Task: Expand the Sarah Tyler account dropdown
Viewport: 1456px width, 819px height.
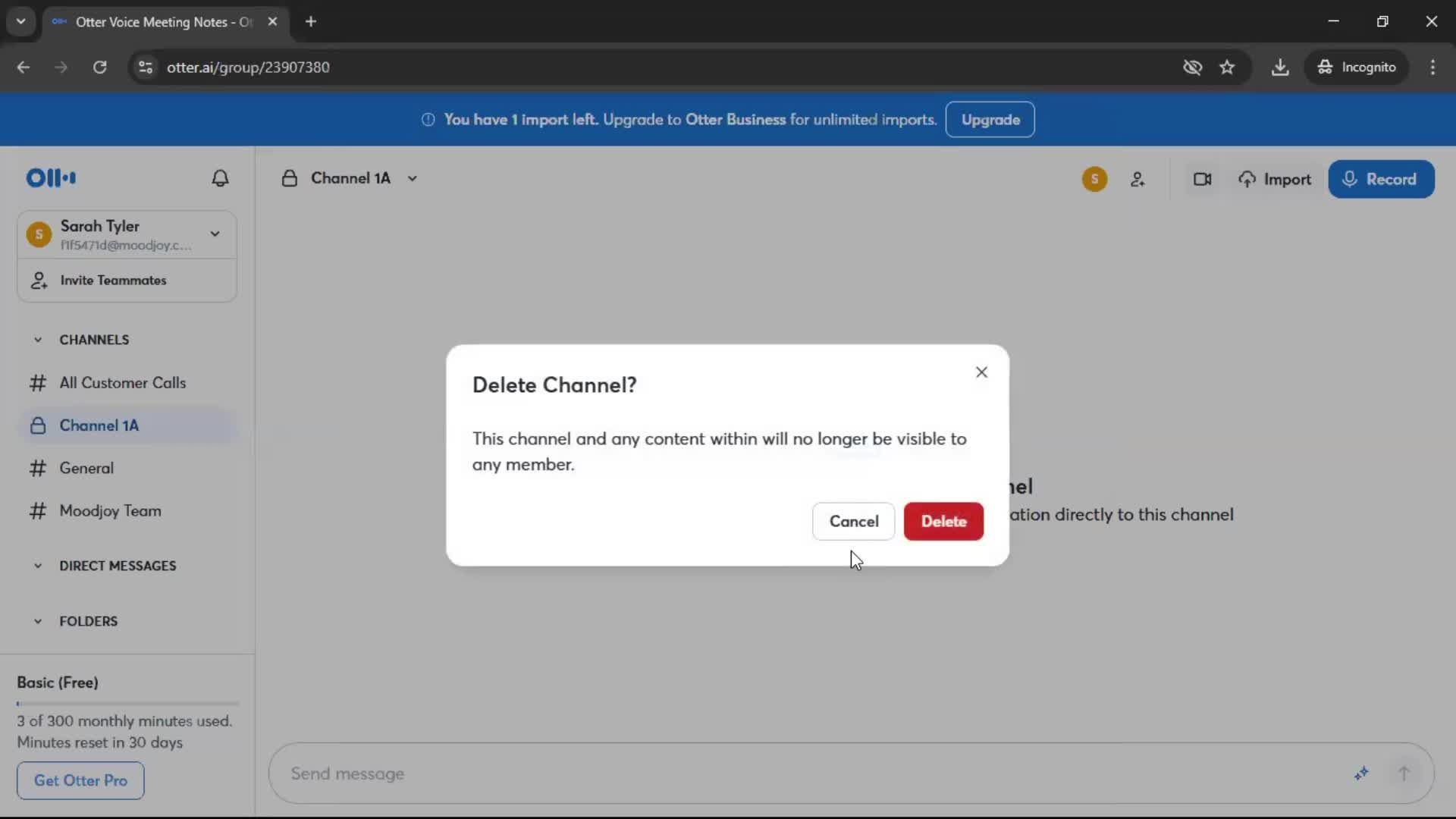Action: (x=215, y=234)
